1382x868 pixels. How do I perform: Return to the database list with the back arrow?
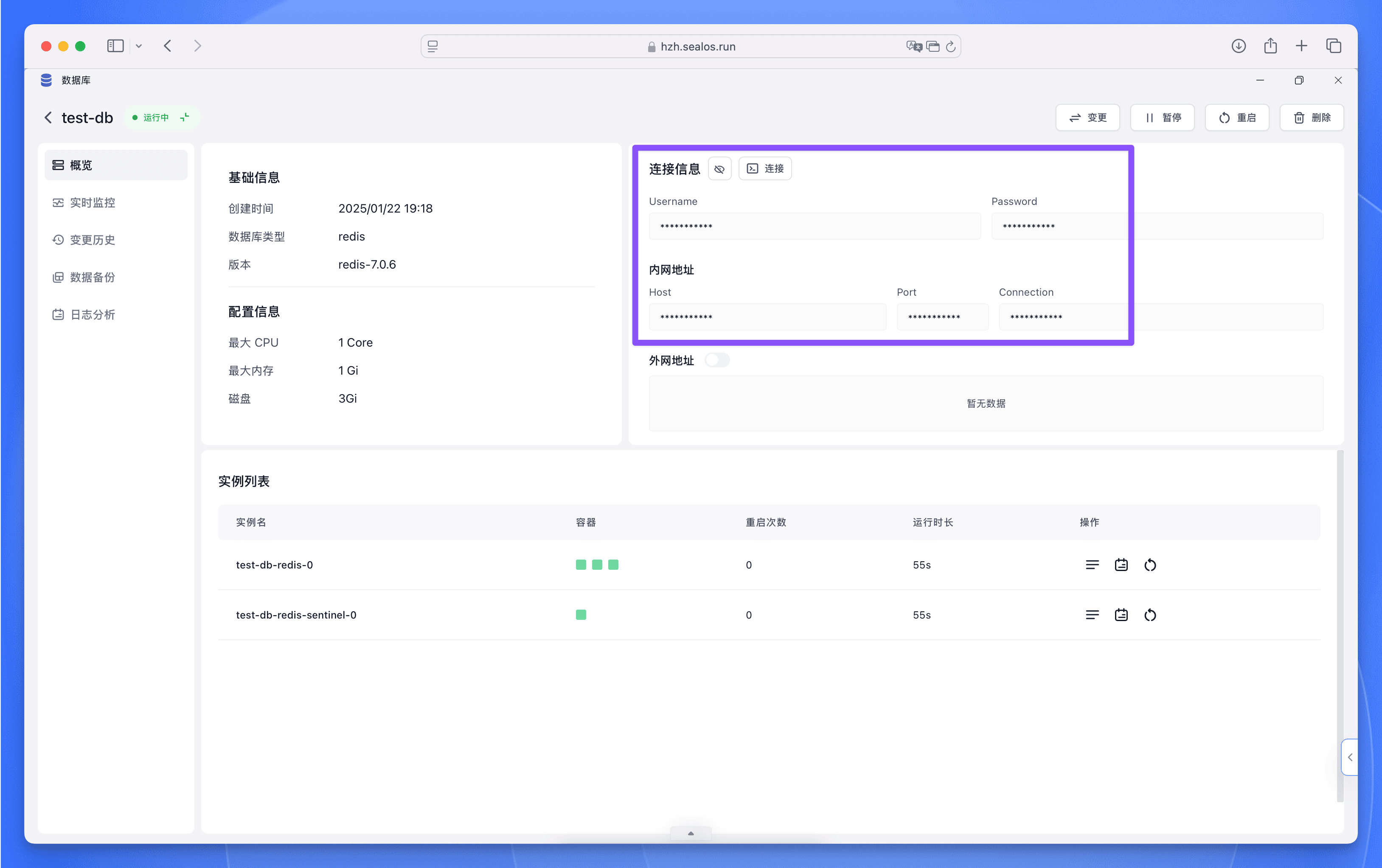point(48,118)
